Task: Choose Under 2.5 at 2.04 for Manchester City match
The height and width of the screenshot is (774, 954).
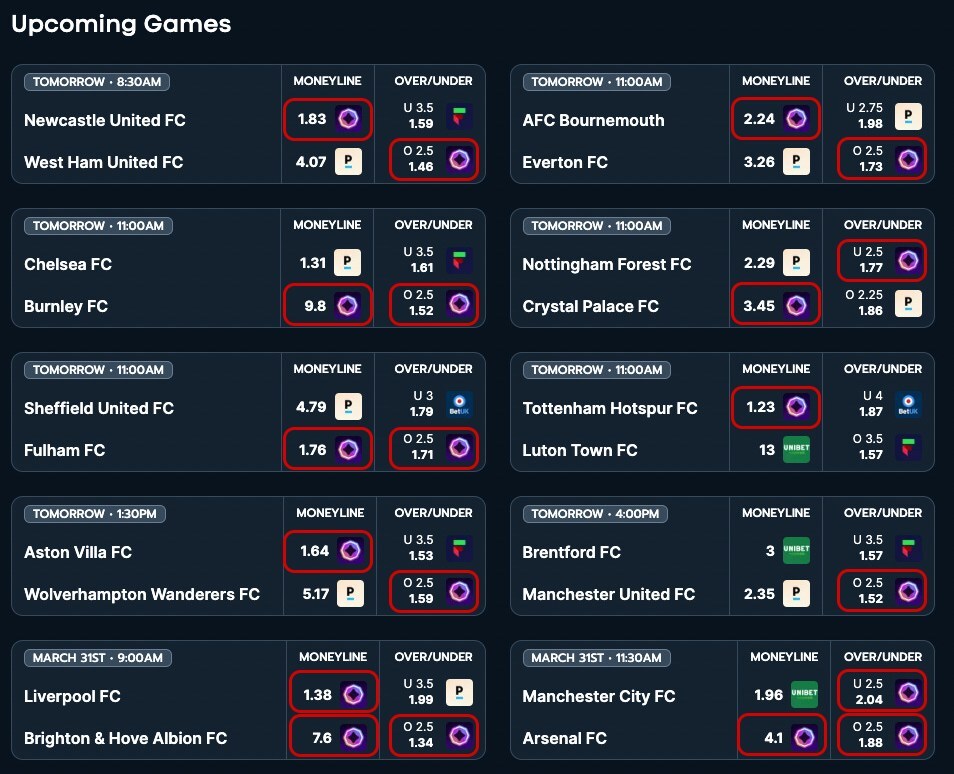Action: point(882,692)
